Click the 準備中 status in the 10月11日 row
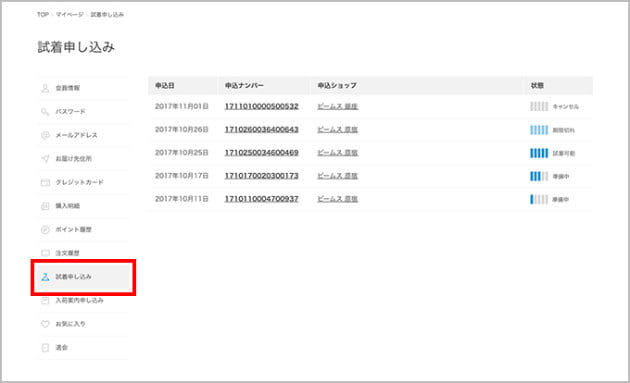 pos(561,200)
